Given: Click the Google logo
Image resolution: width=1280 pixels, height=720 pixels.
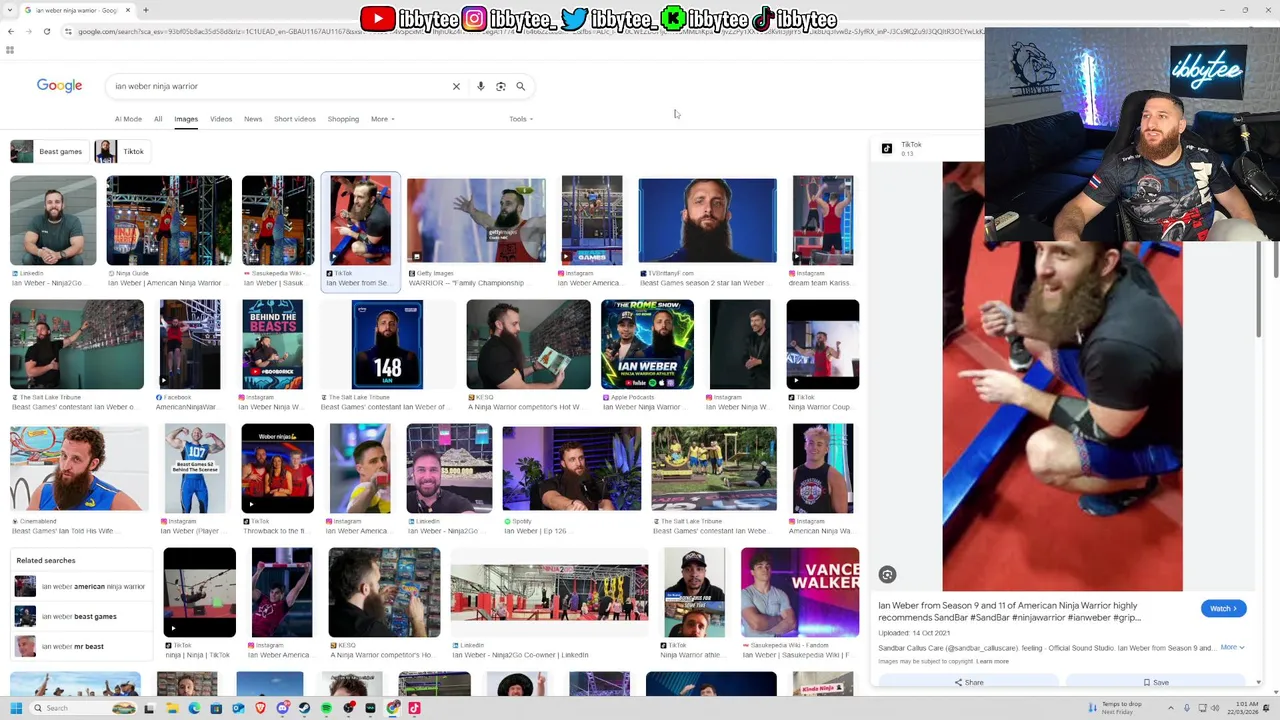Looking at the screenshot, I should (x=59, y=85).
